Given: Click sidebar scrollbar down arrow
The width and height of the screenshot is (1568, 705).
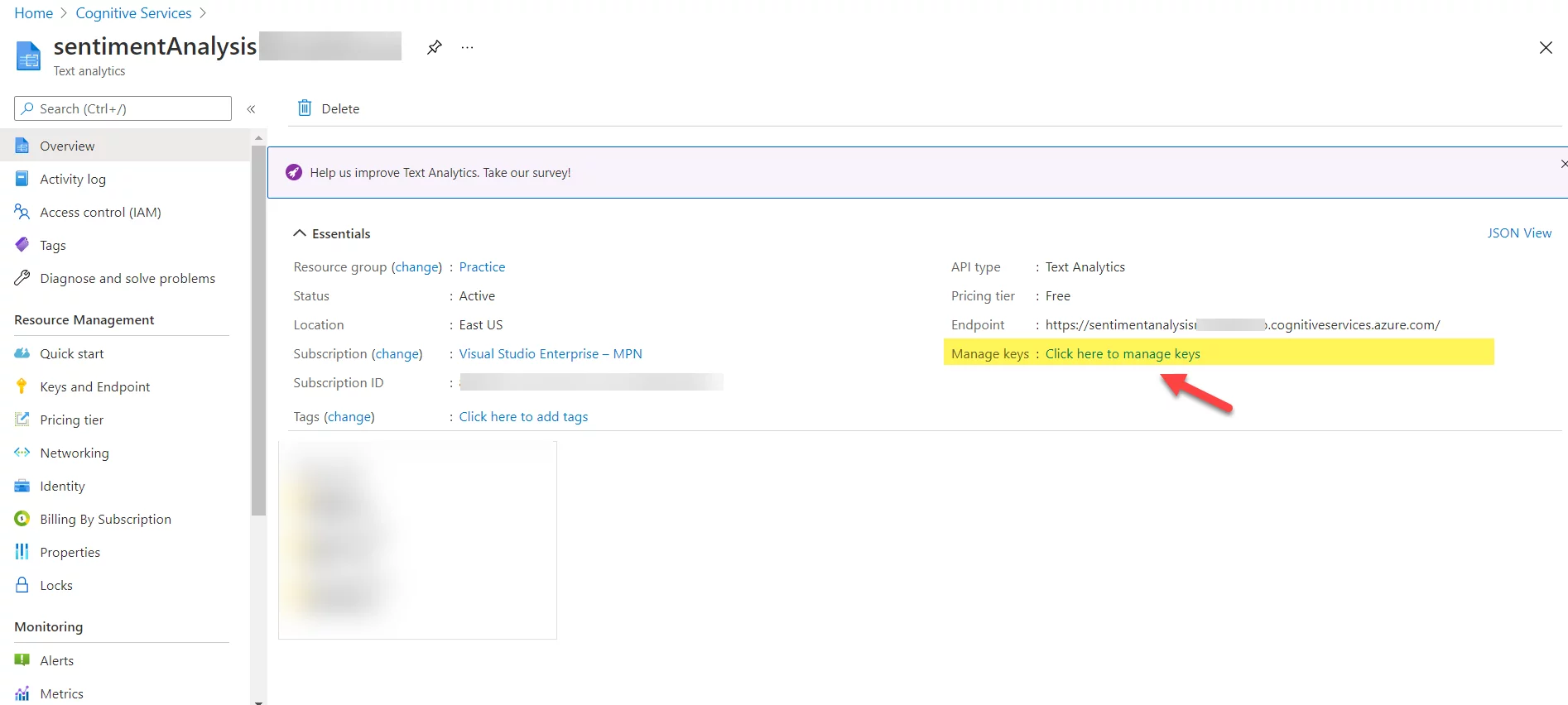Looking at the screenshot, I should click(x=259, y=702).
